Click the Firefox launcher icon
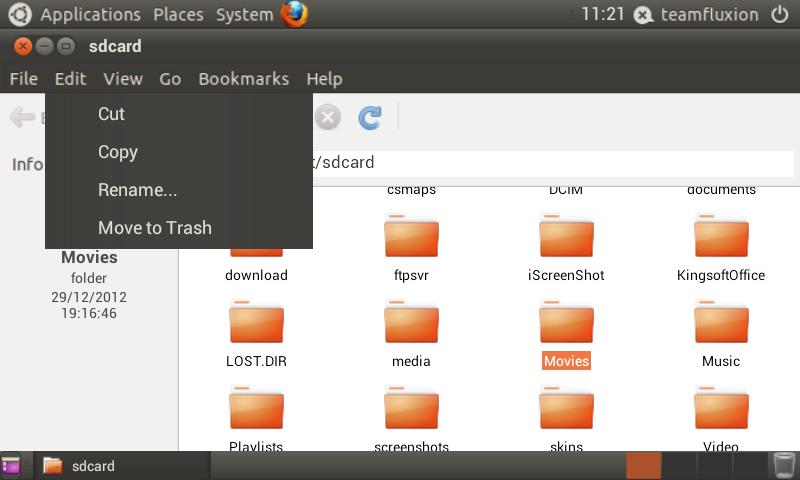Screen dimensions: 800x480 pyautogui.click(x=294, y=14)
